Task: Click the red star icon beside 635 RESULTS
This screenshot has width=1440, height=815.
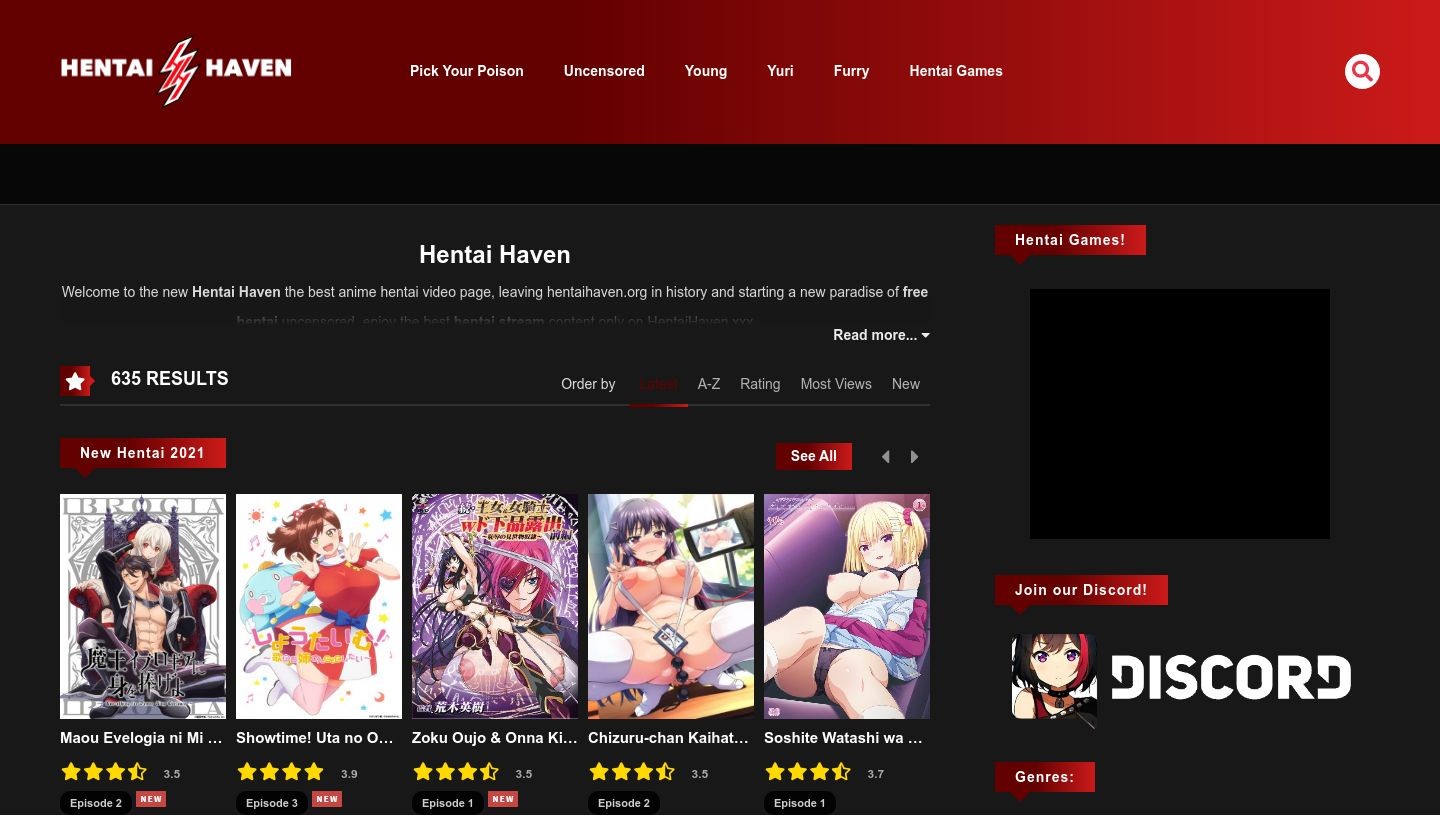Action: click(76, 381)
